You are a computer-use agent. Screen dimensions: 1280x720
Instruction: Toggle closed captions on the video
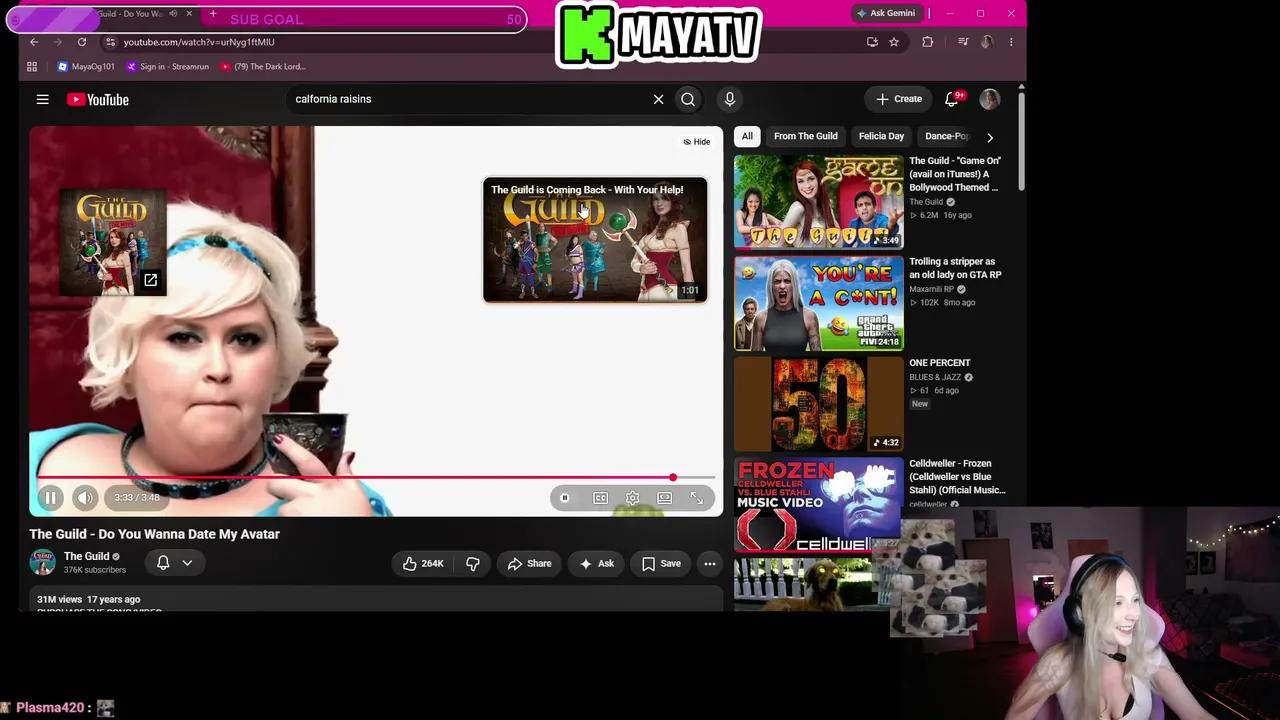[600, 498]
